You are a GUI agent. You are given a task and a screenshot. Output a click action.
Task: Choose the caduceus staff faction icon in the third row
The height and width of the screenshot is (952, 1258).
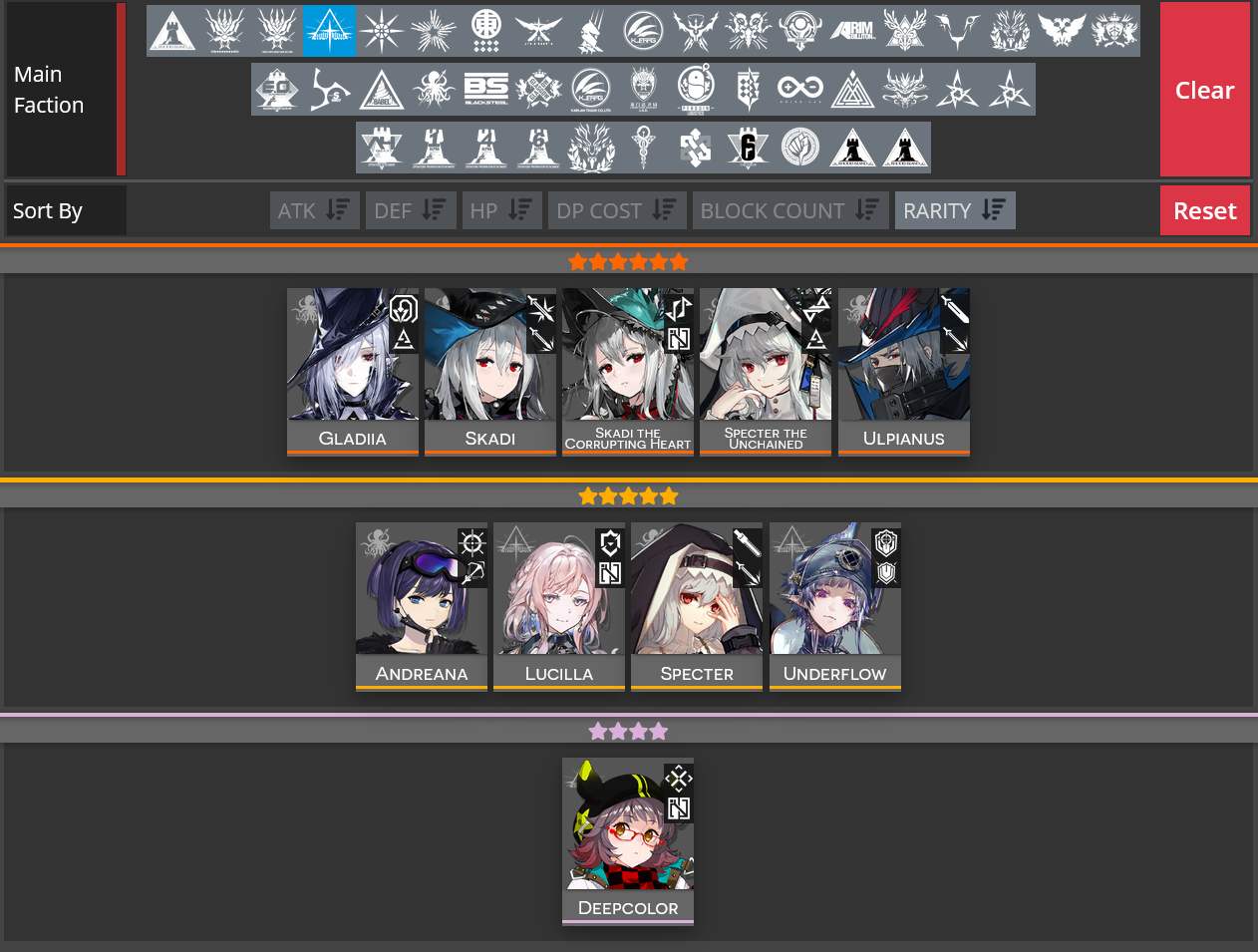[x=643, y=148]
